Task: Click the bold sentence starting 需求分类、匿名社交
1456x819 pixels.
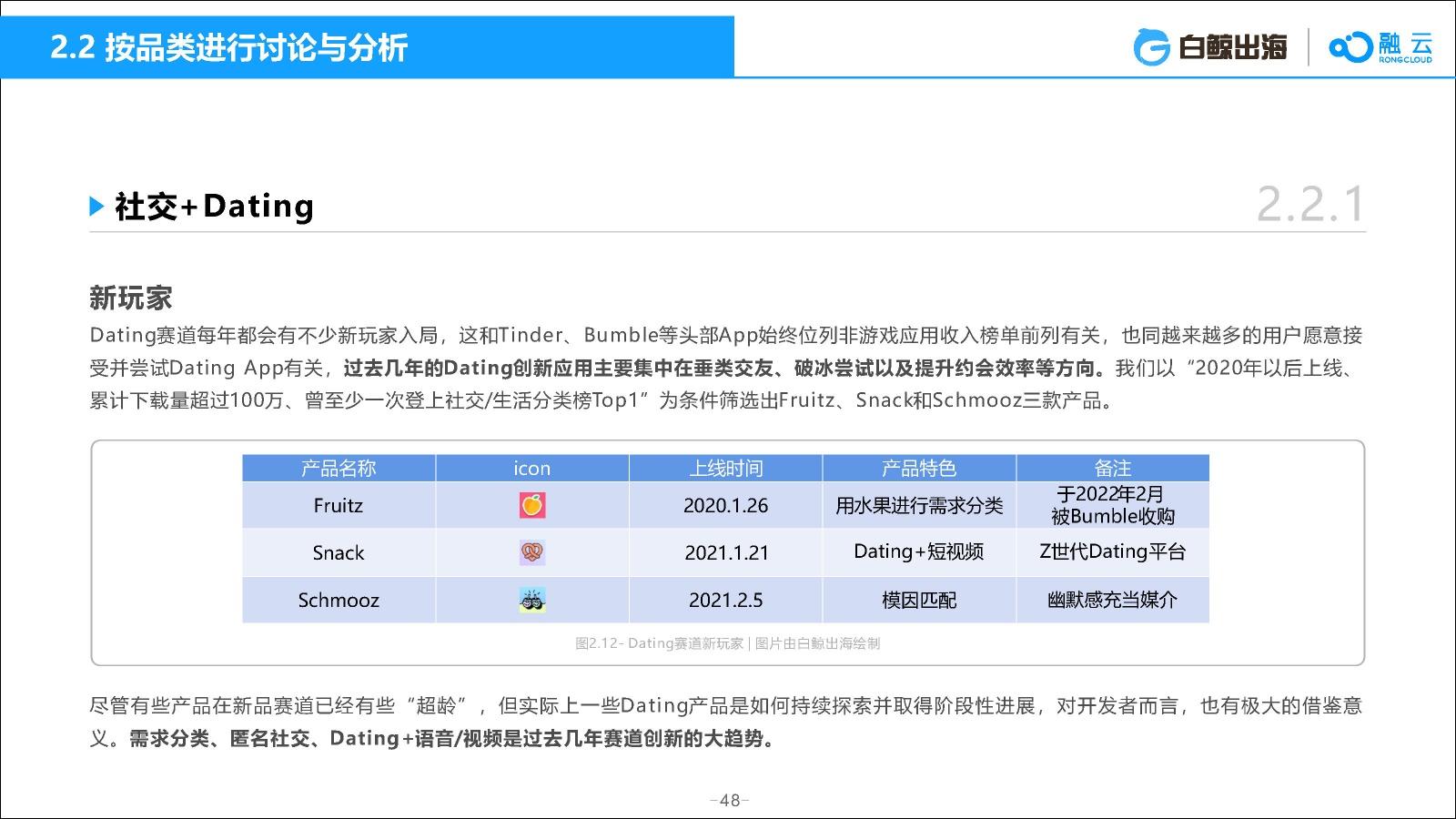Action: click(451, 738)
